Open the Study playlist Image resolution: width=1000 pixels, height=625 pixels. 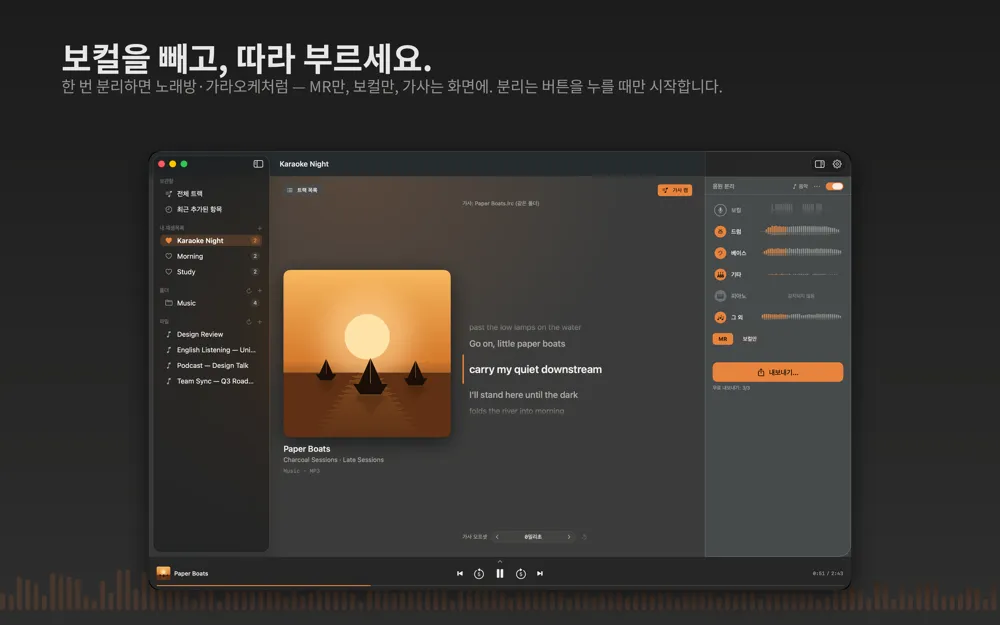coord(210,272)
